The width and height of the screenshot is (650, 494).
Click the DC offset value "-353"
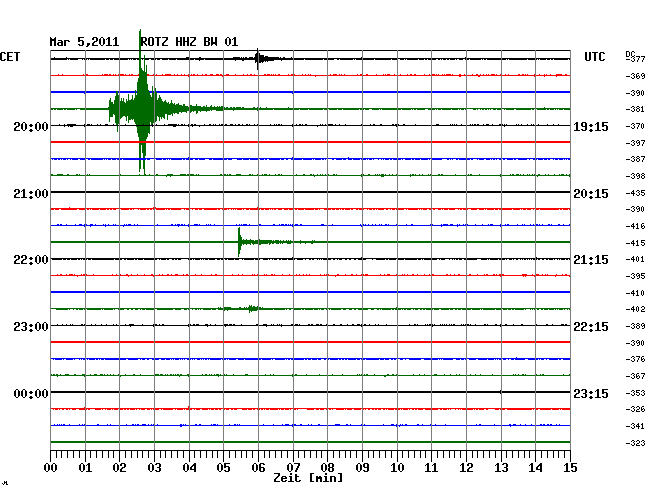pos(635,393)
